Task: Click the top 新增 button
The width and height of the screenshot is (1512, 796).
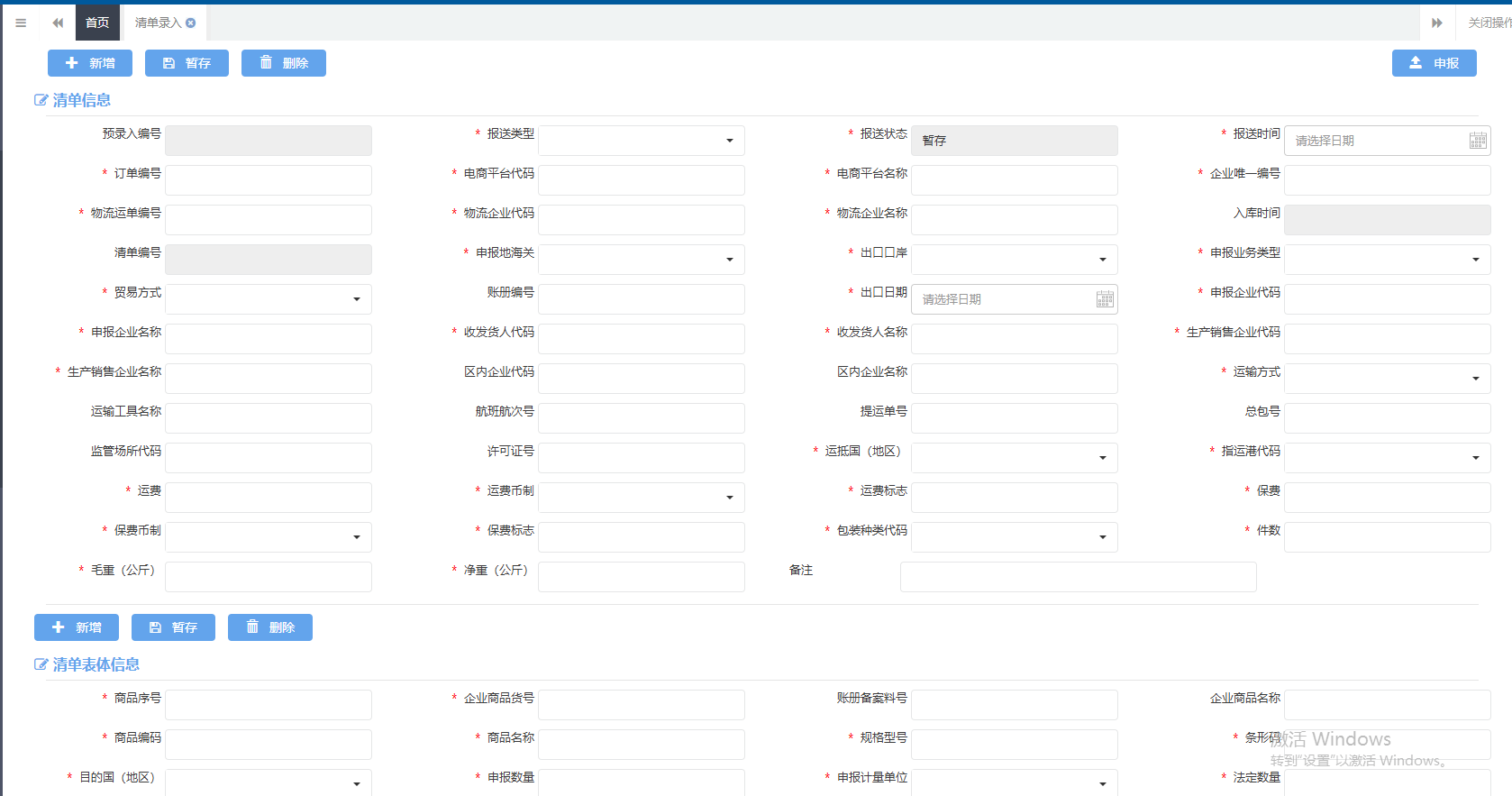Action: (90, 63)
